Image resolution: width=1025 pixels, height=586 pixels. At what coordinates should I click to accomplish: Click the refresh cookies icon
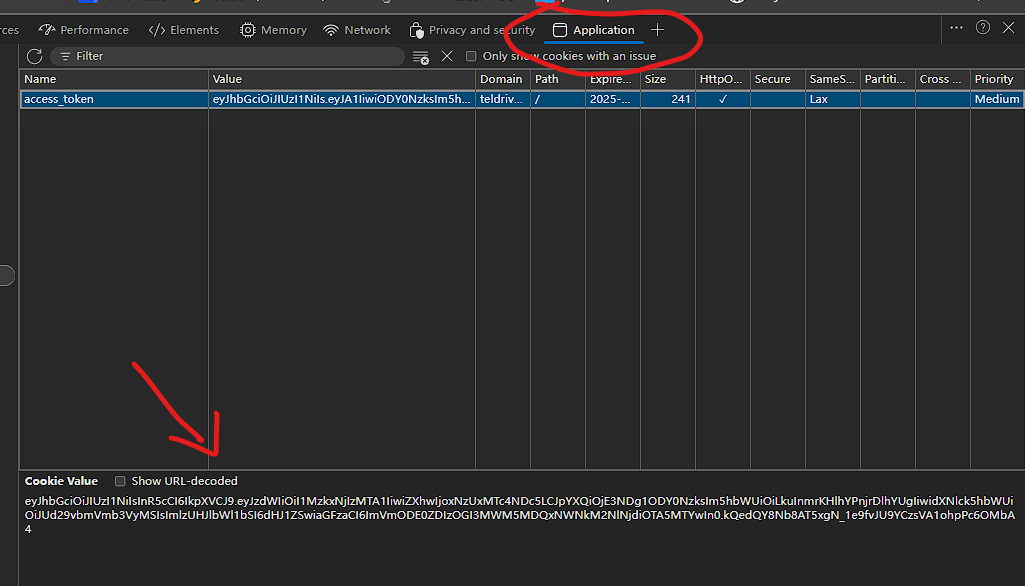[34, 56]
